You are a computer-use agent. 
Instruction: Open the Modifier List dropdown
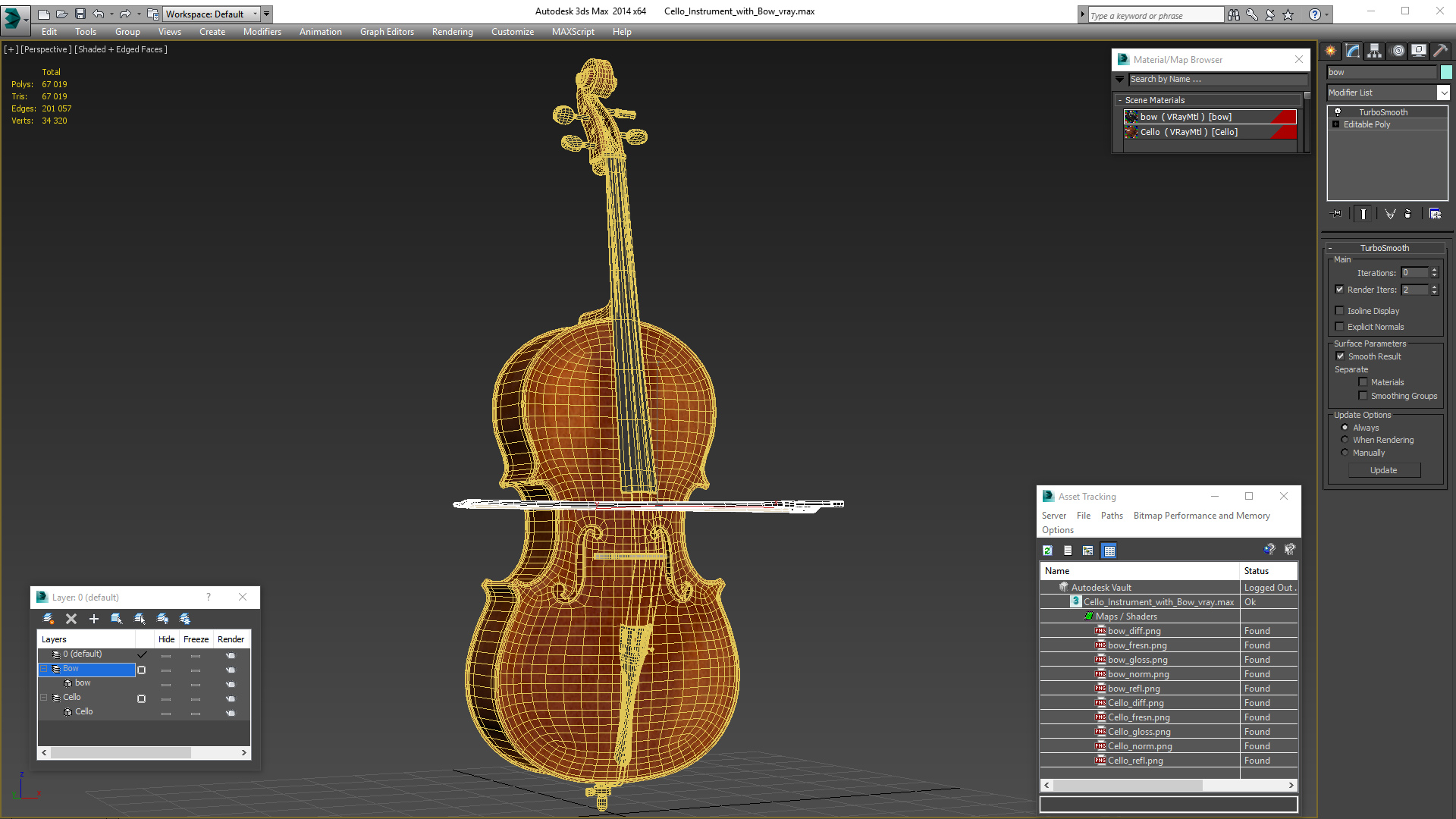click(1442, 93)
